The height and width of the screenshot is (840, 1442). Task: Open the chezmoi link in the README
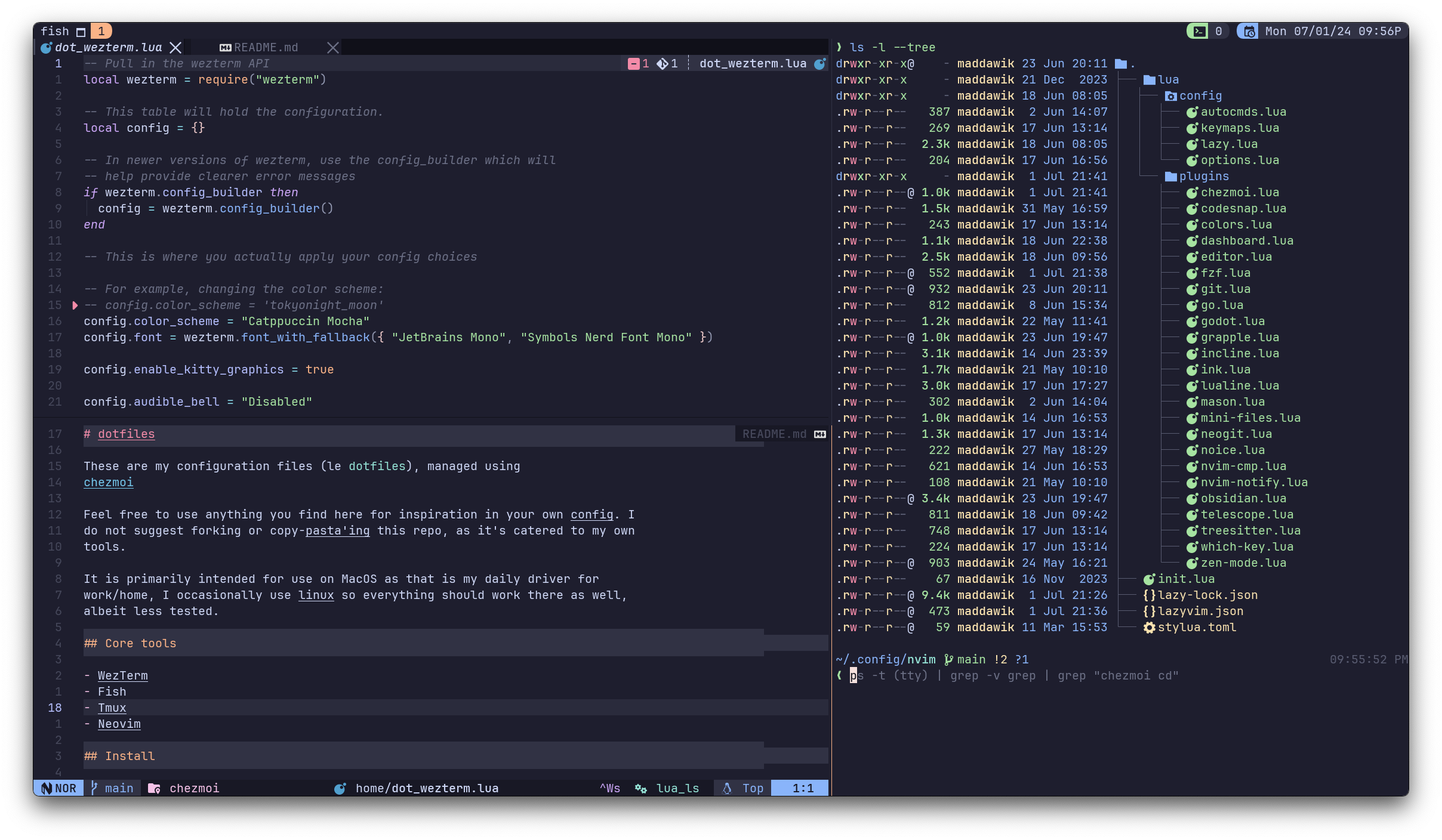pos(108,482)
